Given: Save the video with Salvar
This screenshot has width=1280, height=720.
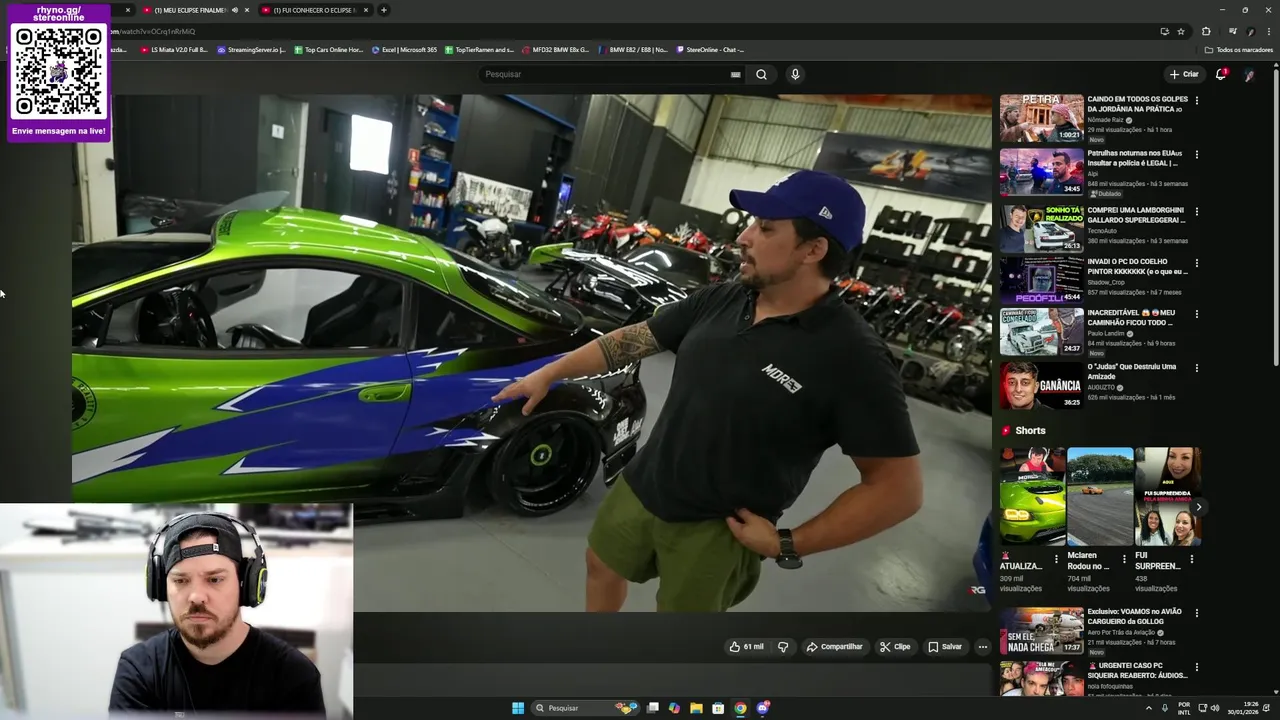Looking at the screenshot, I should (945, 647).
